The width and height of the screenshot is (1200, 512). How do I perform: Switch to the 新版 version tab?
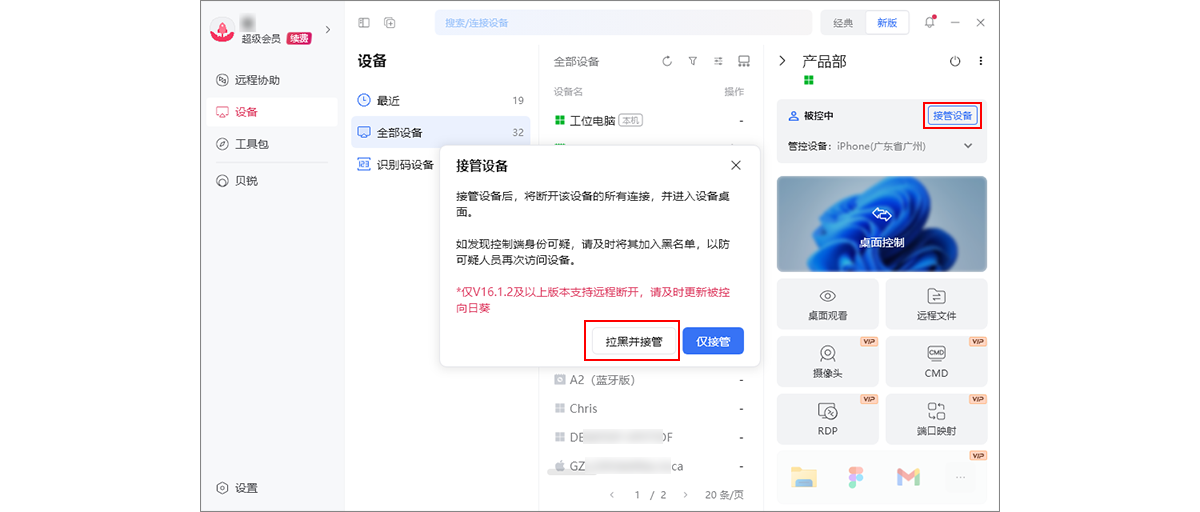tap(888, 22)
